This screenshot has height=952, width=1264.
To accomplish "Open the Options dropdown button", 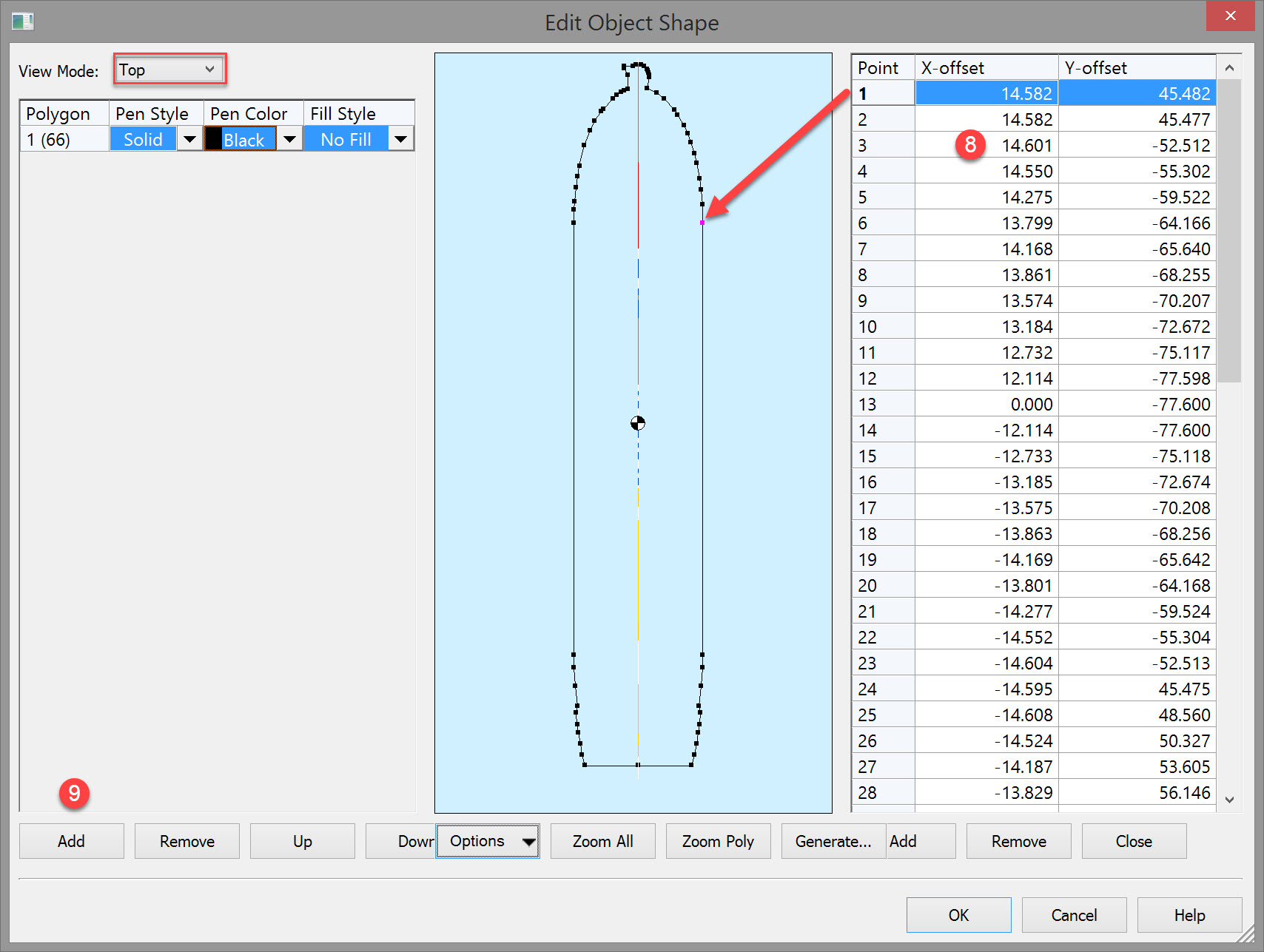I will click(488, 841).
